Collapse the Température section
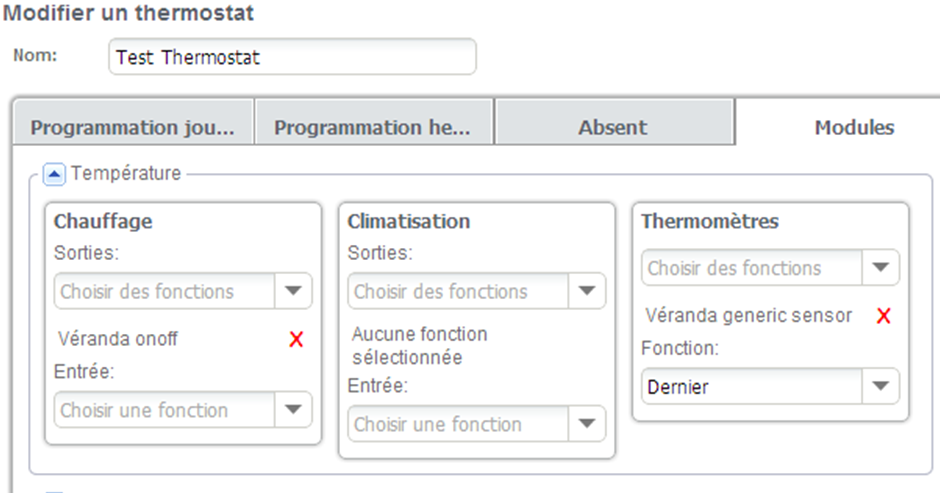 56,174
